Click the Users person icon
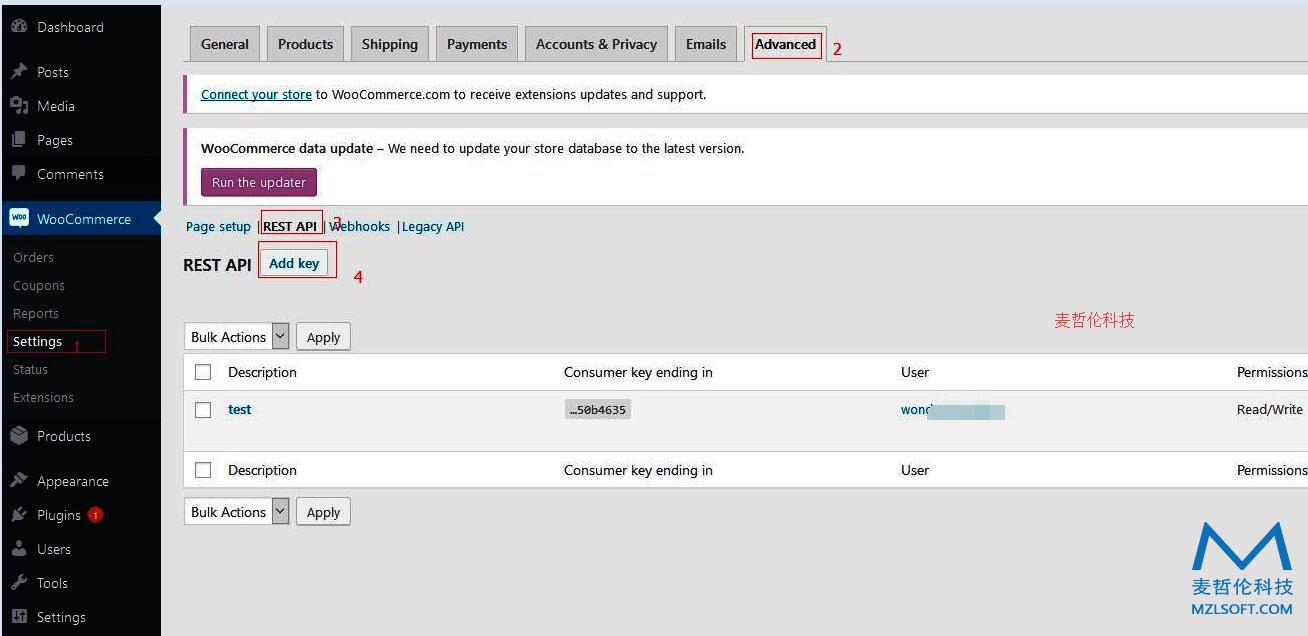Screen dimensions: 1308x636 (19, 549)
